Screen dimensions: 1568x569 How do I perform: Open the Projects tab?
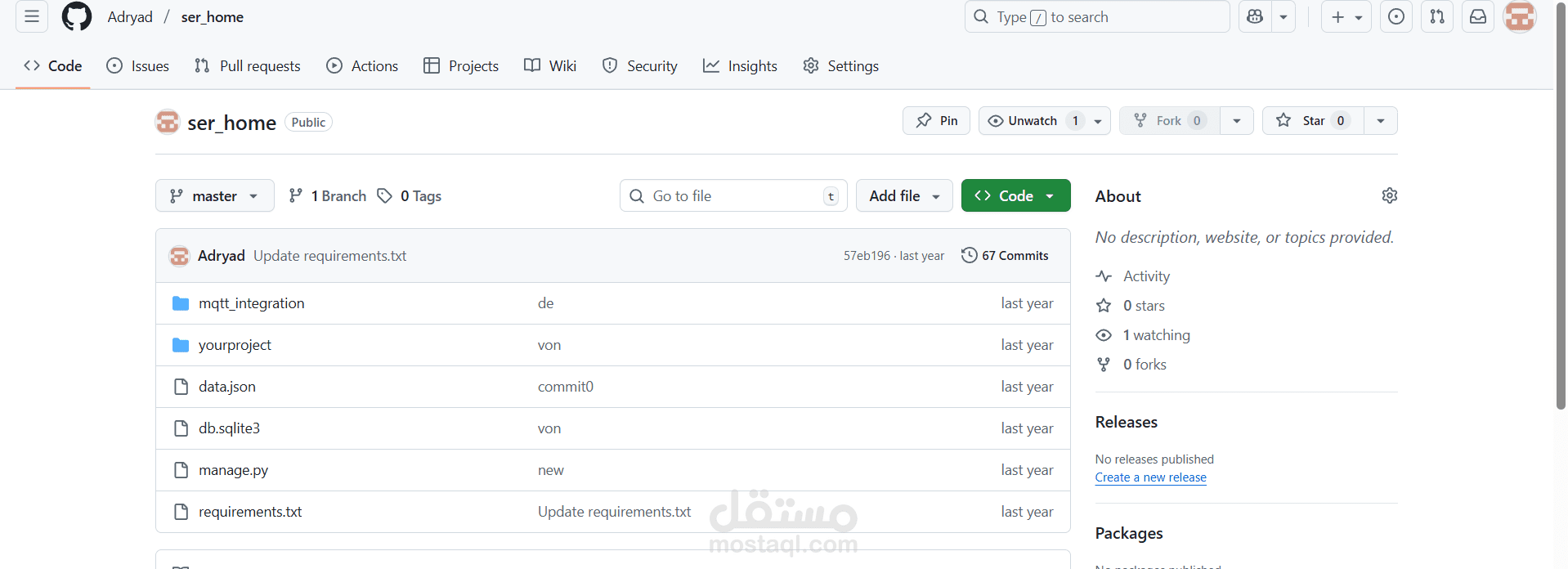[x=461, y=66]
